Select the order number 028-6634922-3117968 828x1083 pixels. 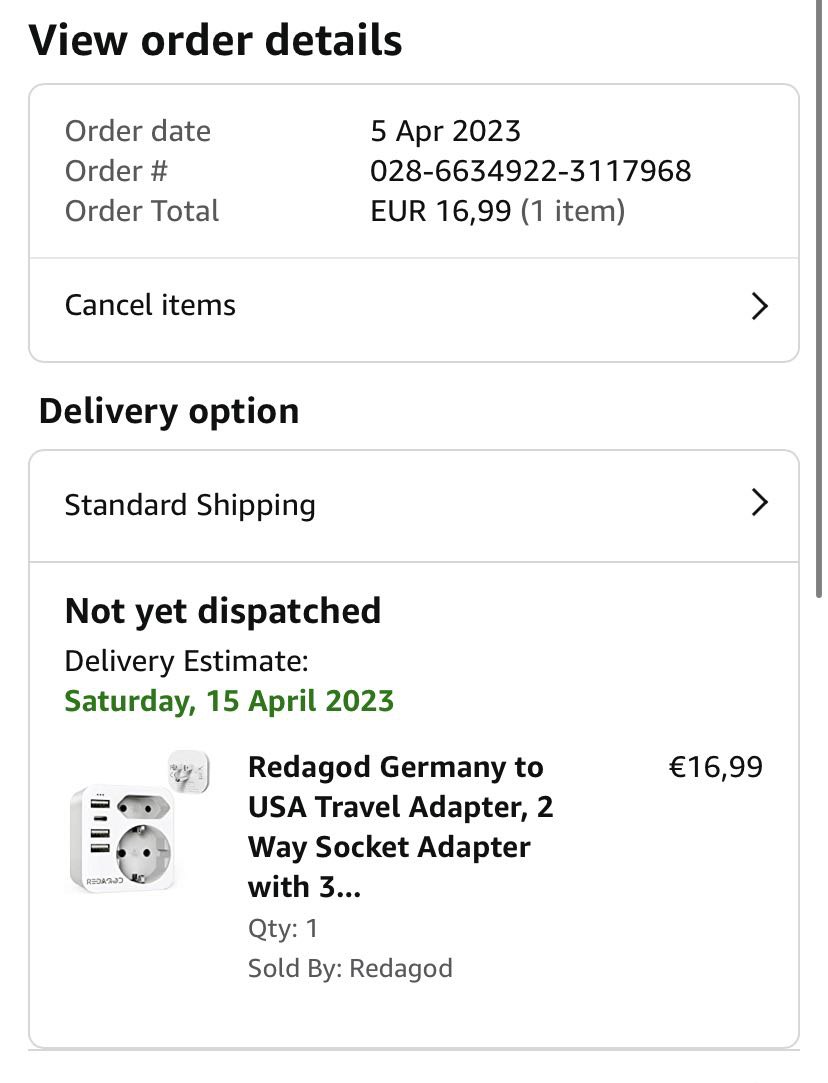[530, 171]
